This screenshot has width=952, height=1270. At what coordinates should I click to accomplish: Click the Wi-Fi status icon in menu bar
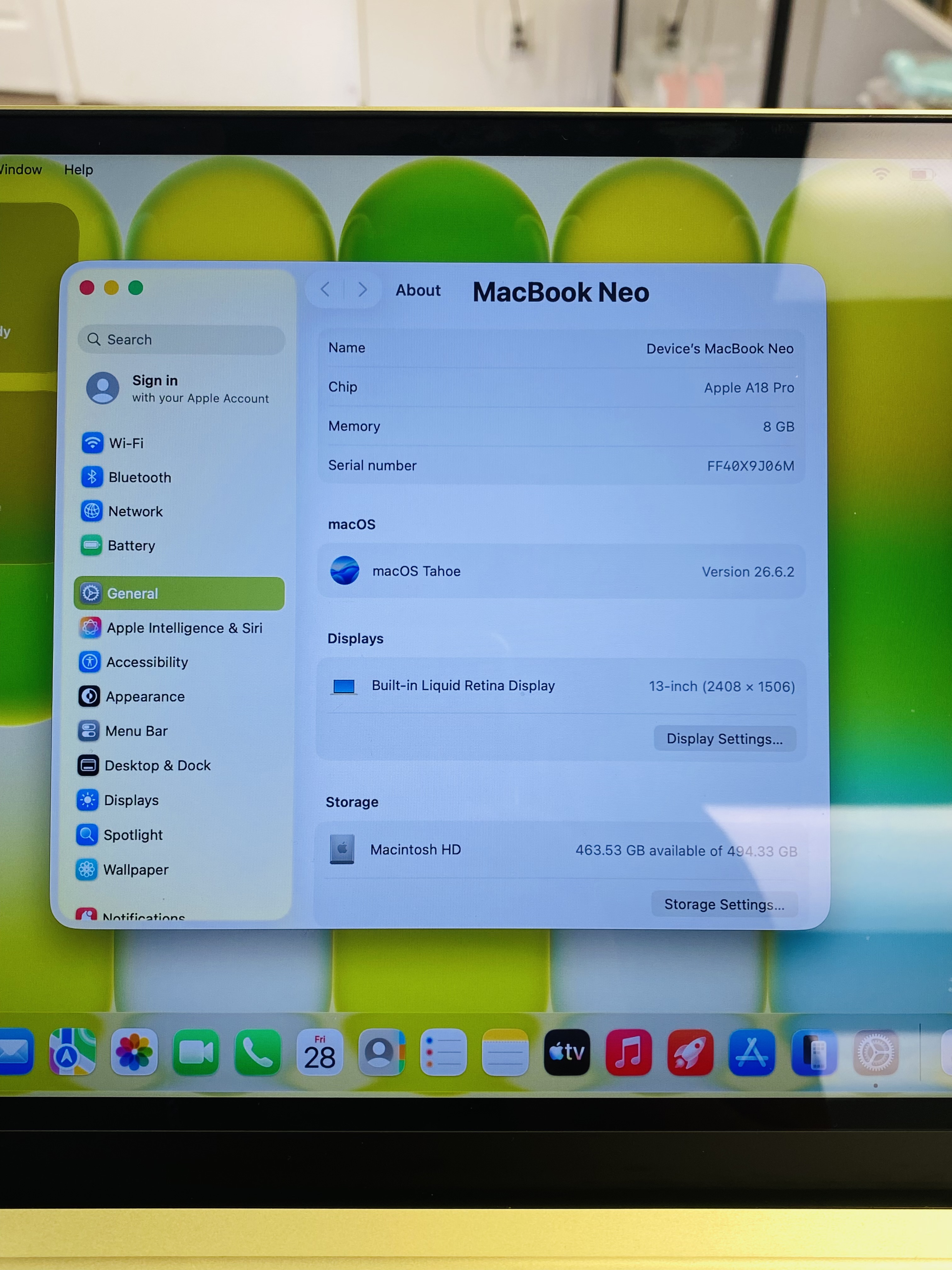pyautogui.click(x=881, y=173)
